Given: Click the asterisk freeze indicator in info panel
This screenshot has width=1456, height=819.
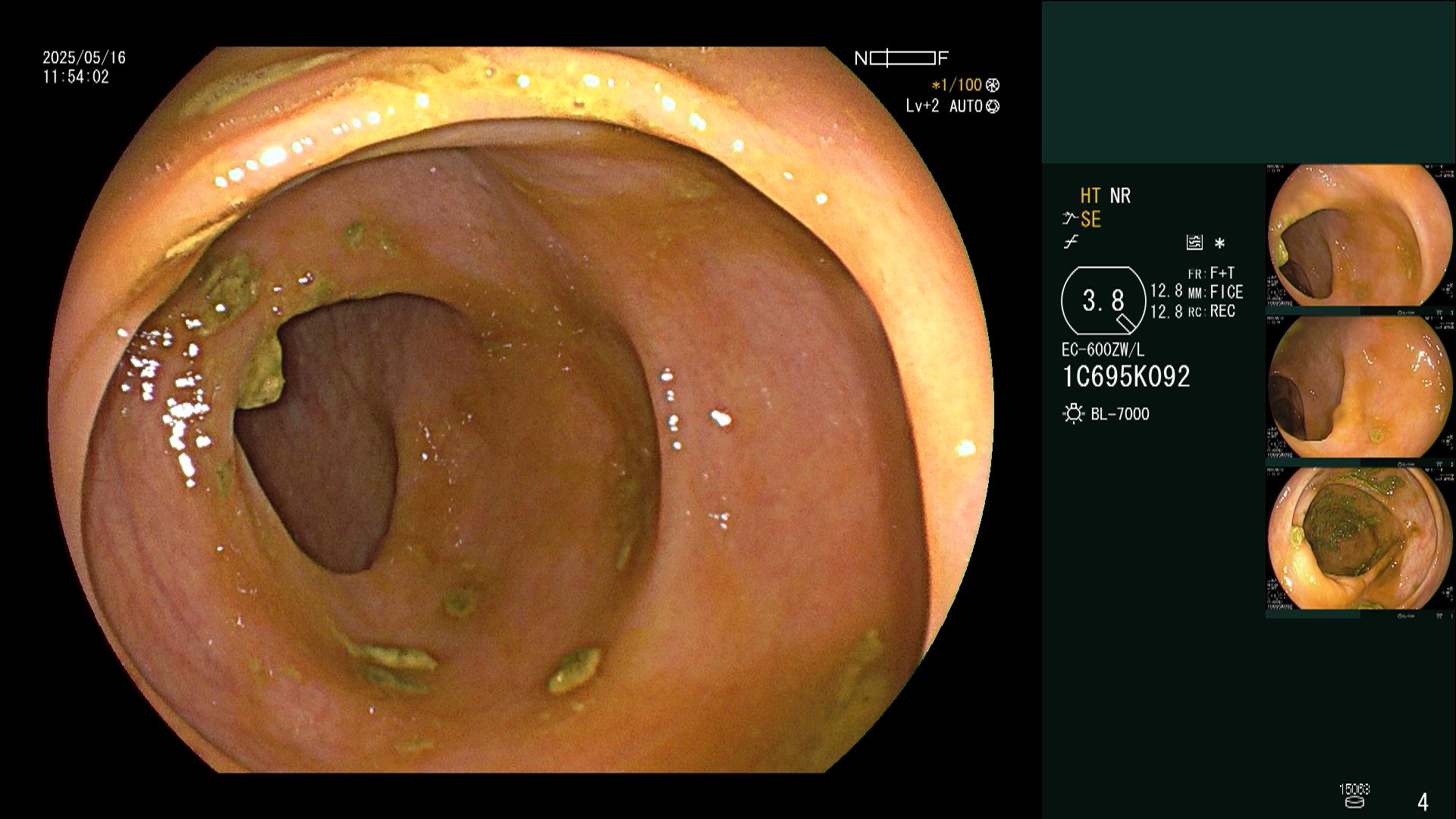Looking at the screenshot, I should [x=1219, y=243].
